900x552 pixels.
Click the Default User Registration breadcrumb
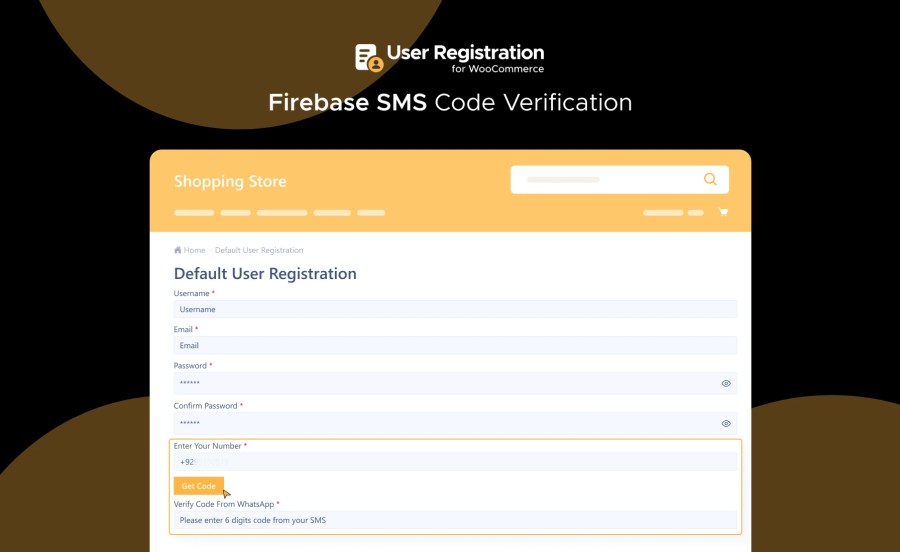(x=259, y=250)
